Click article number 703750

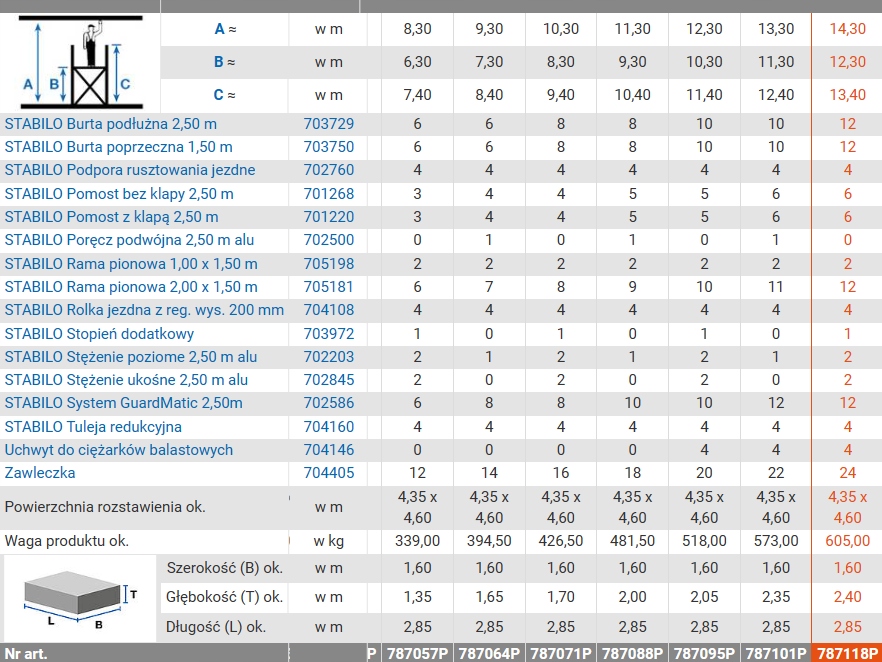pos(329,147)
